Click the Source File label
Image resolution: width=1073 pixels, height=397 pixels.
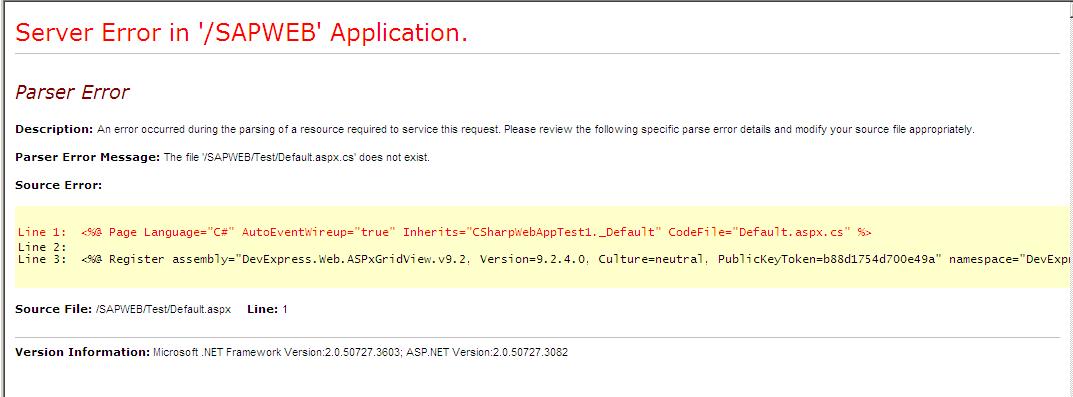53,309
